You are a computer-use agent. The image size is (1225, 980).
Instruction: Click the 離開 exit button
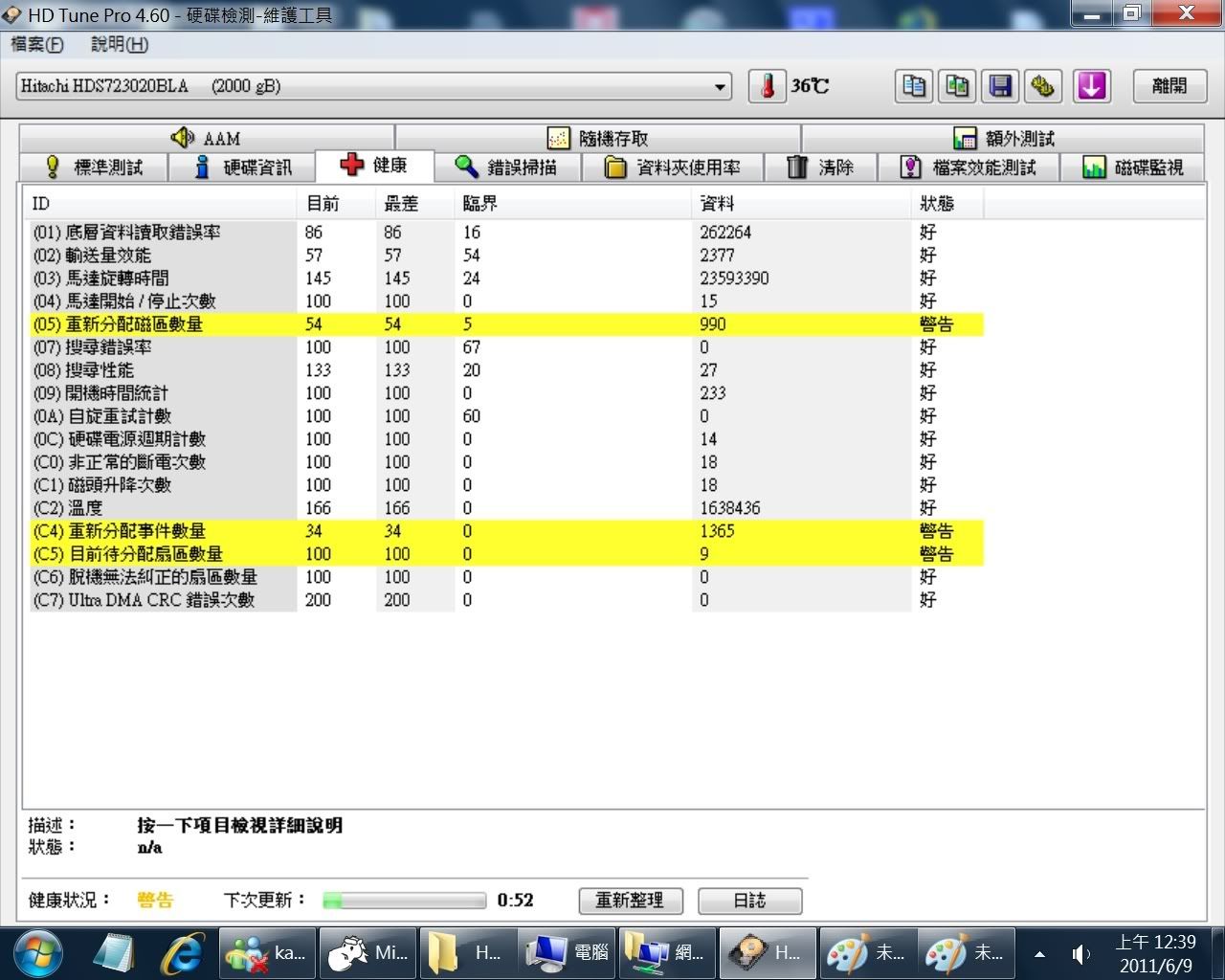[1169, 86]
